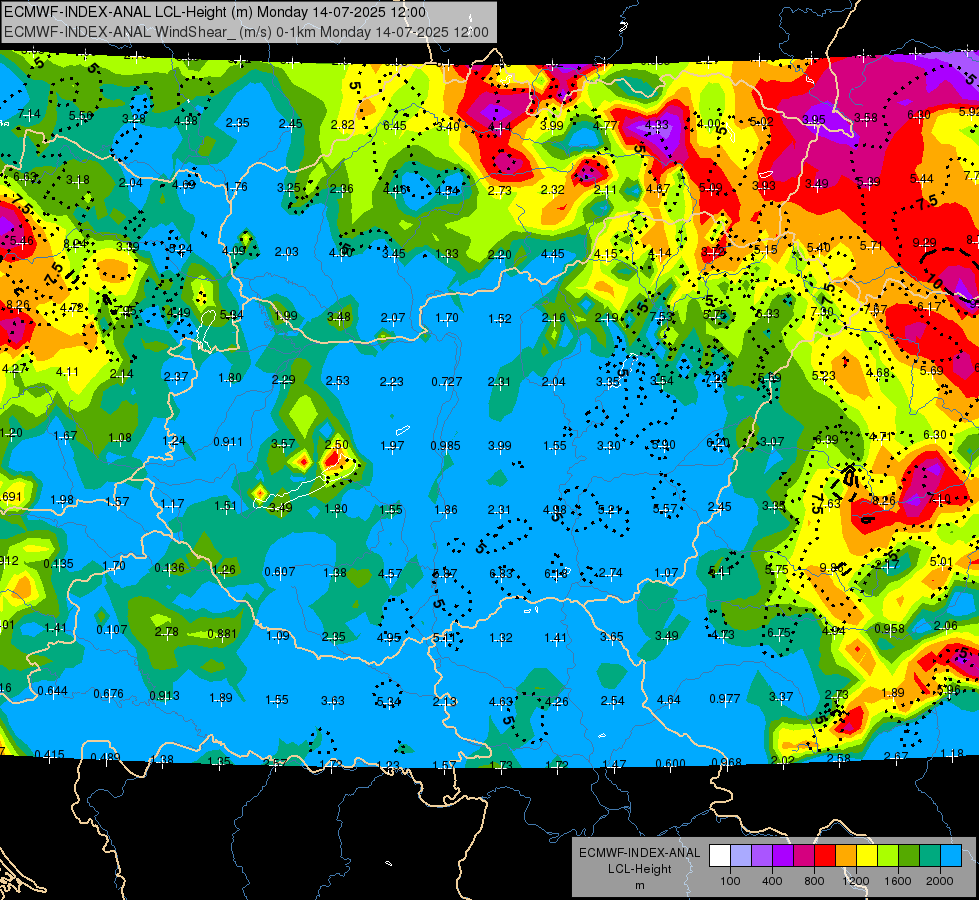Click 'ECMWF-INDEX-ANAL' text in the legend box
Screen dimensions: 979x900
[639, 853]
